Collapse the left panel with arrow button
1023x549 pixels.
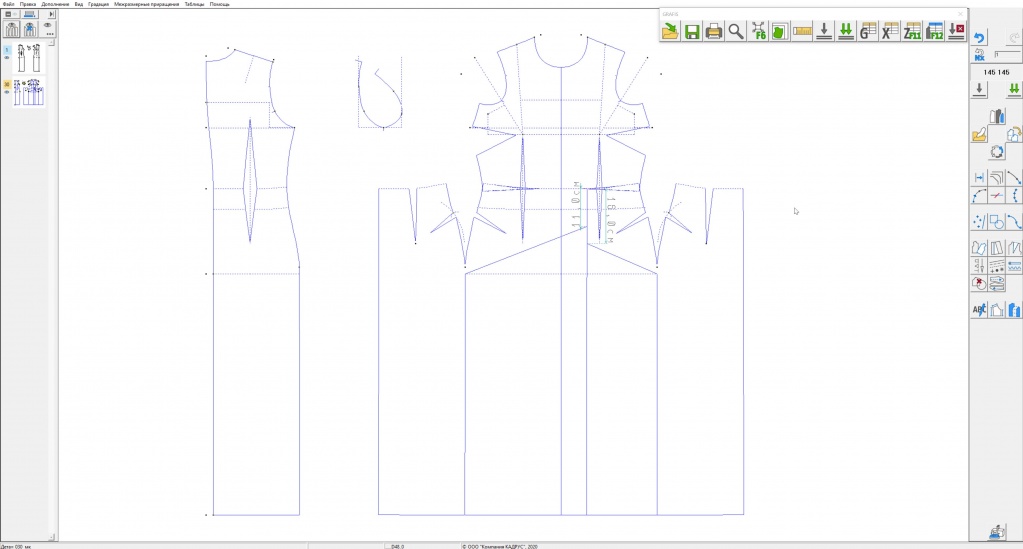[x=51, y=14]
